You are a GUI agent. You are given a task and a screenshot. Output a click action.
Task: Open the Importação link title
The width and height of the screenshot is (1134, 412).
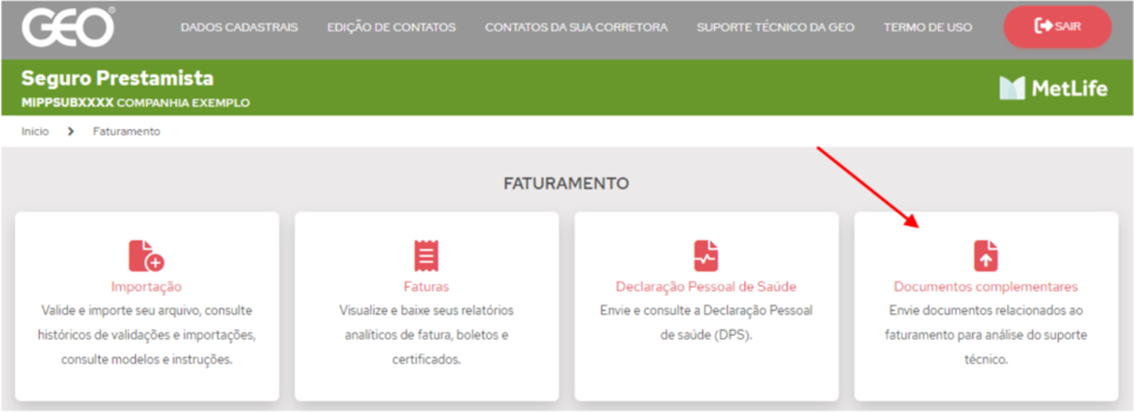coord(147,287)
